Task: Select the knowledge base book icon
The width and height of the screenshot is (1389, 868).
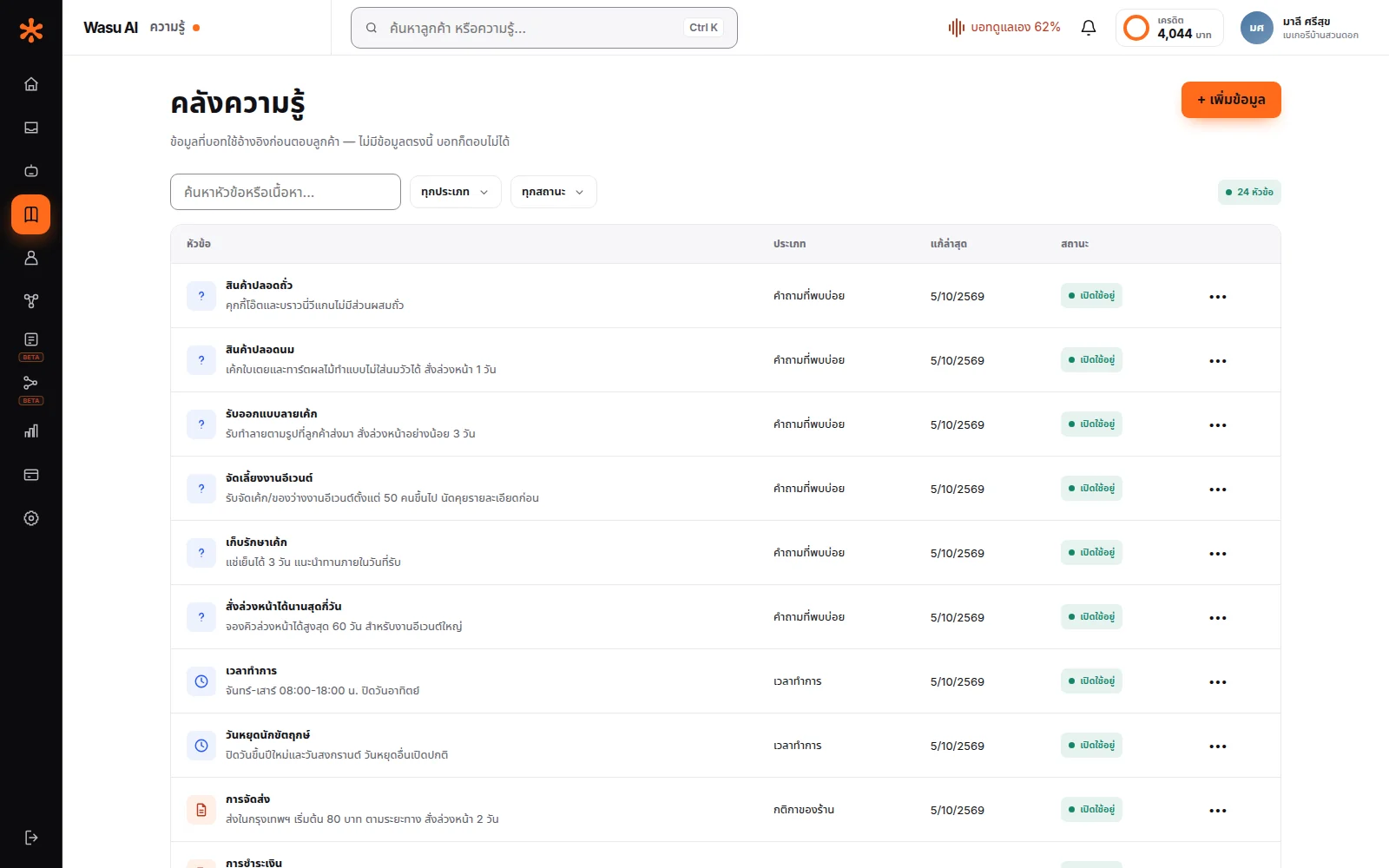Action: pyautogui.click(x=31, y=214)
